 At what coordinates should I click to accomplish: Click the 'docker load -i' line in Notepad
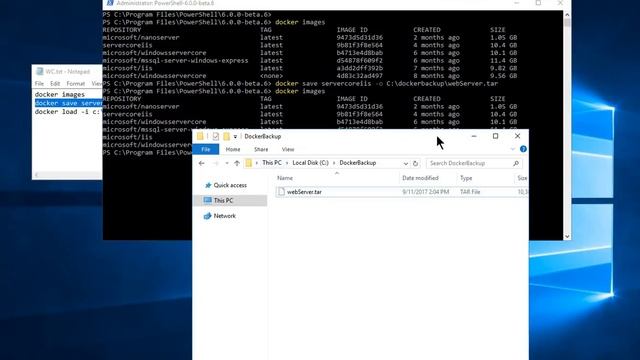click(68, 111)
